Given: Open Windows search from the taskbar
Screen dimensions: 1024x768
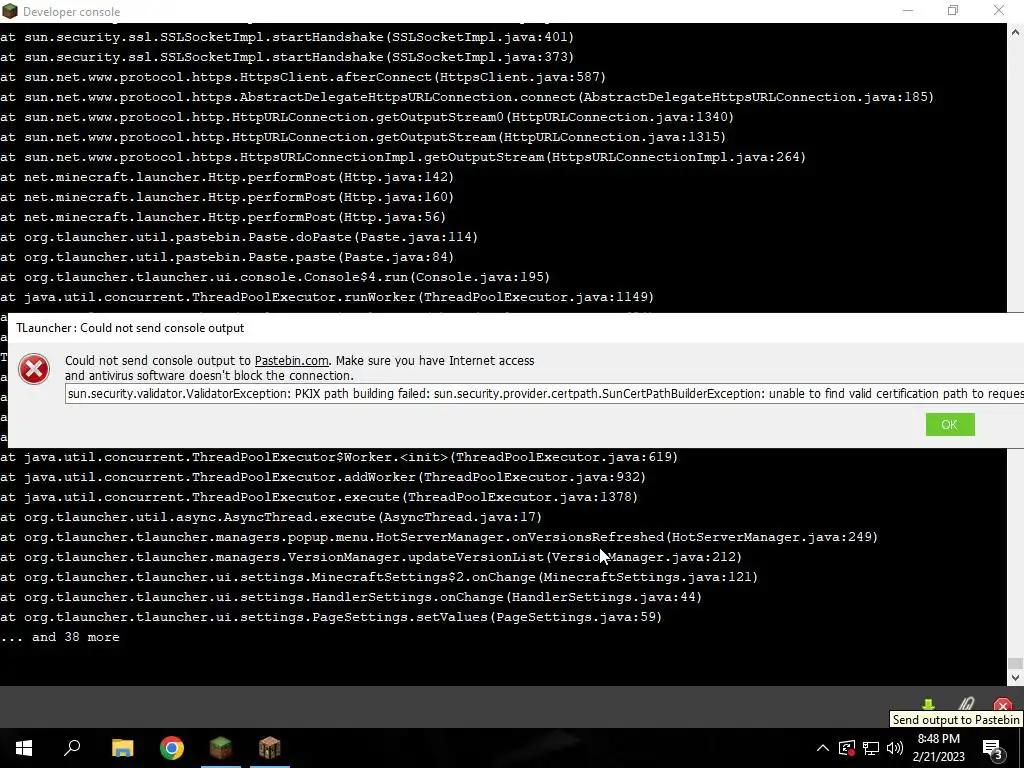Looking at the screenshot, I should pyautogui.click(x=72, y=748).
